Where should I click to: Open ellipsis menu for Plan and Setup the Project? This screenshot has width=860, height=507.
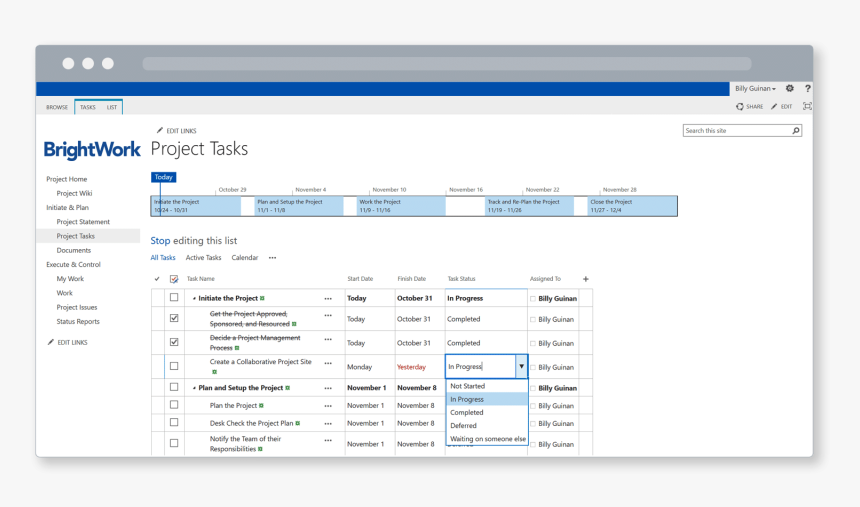(327, 388)
